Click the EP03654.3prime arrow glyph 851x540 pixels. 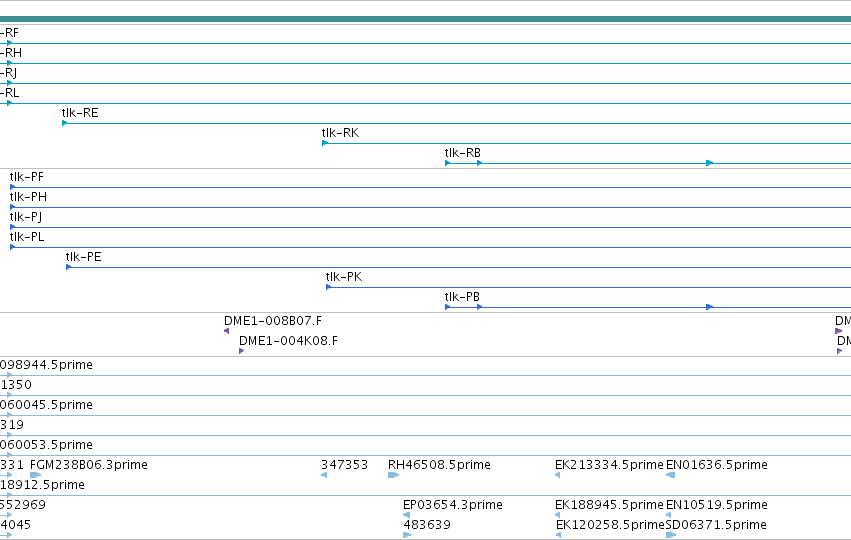pyautogui.click(x=407, y=515)
